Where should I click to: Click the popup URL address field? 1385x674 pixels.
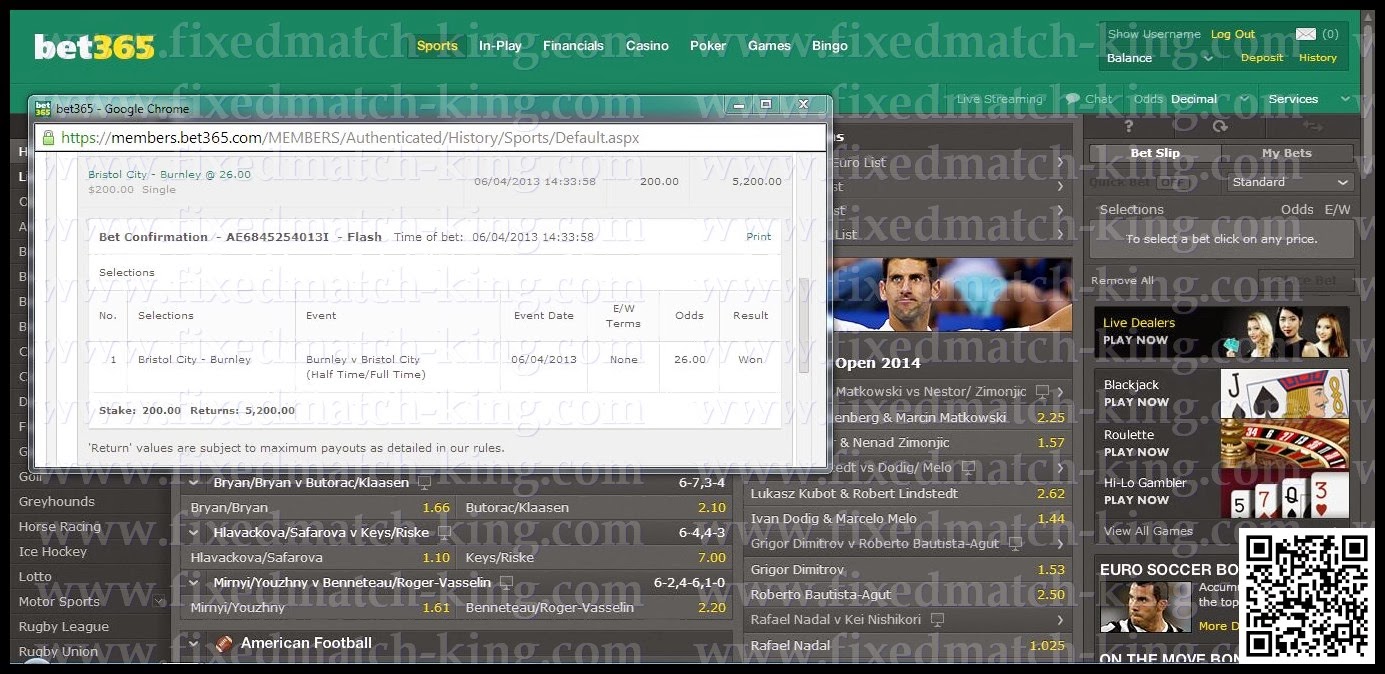(431, 138)
